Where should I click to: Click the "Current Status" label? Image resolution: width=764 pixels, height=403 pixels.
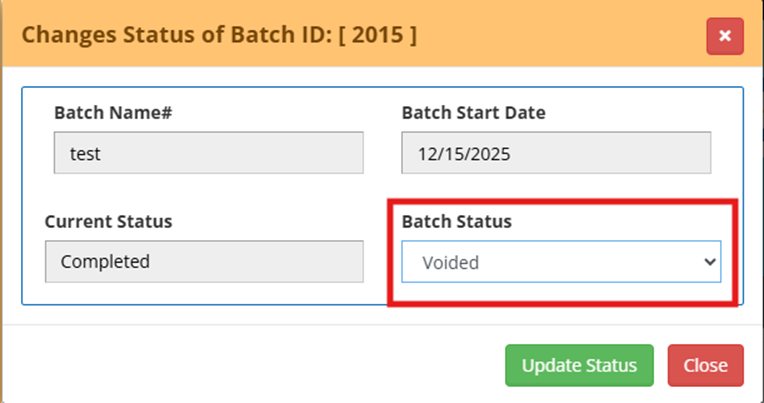pos(108,221)
